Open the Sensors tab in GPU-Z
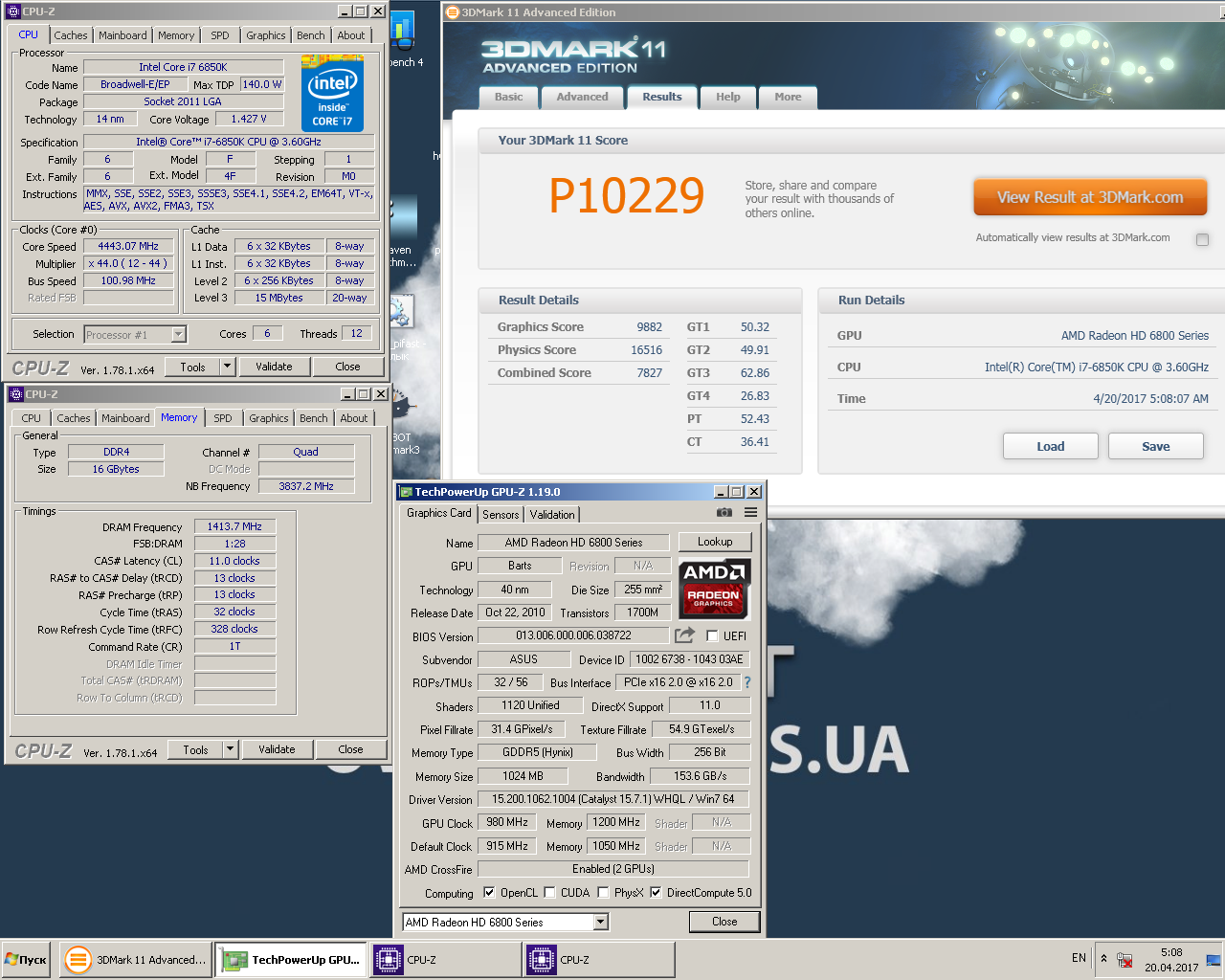 [x=501, y=514]
